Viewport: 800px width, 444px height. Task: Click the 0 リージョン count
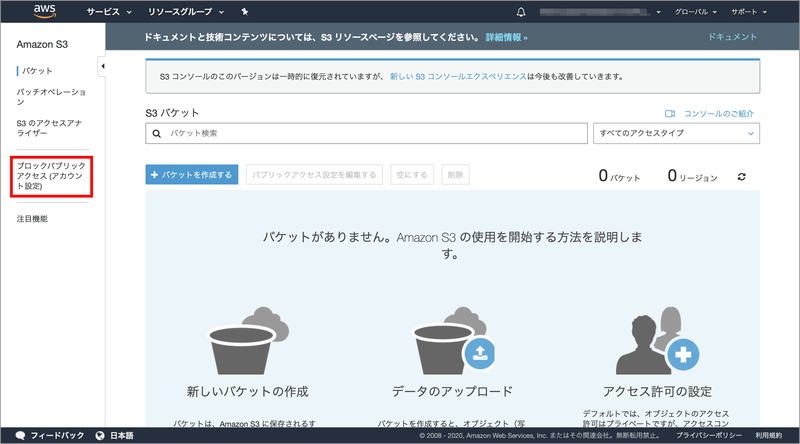click(x=692, y=176)
